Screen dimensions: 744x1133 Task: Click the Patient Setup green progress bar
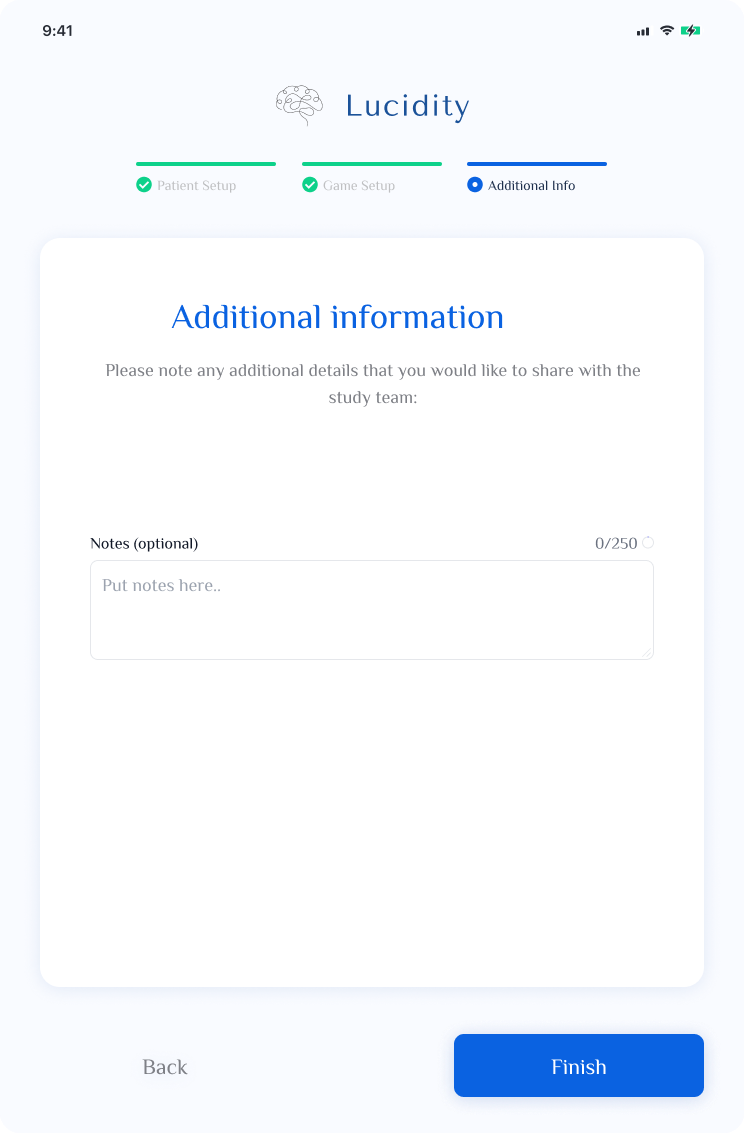(x=206, y=164)
